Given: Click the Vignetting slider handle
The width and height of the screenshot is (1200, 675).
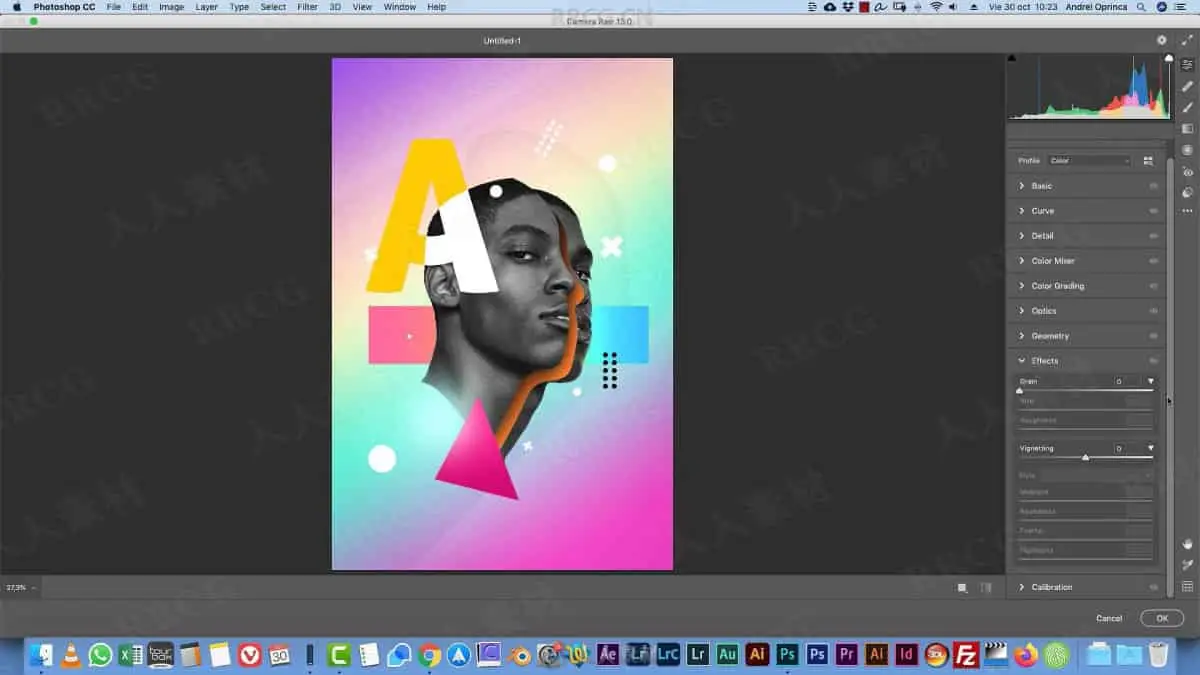Looking at the screenshot, I should click(x=1086, y=457).
